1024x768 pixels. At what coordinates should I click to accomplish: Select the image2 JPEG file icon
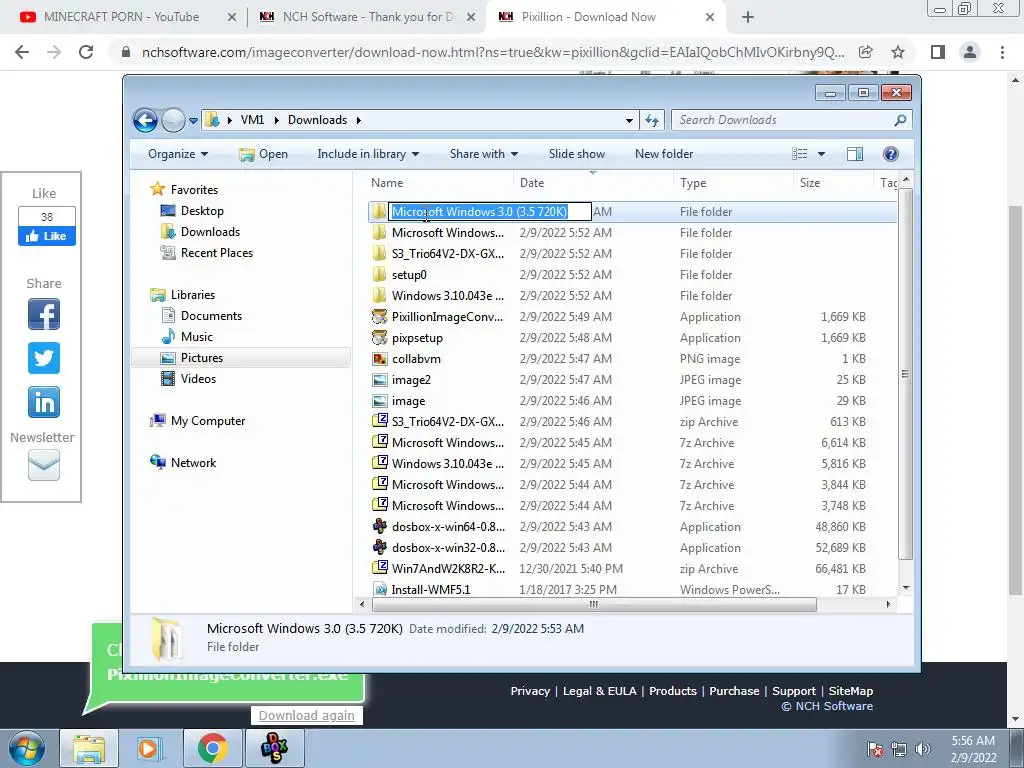click(x=379, y=379)
